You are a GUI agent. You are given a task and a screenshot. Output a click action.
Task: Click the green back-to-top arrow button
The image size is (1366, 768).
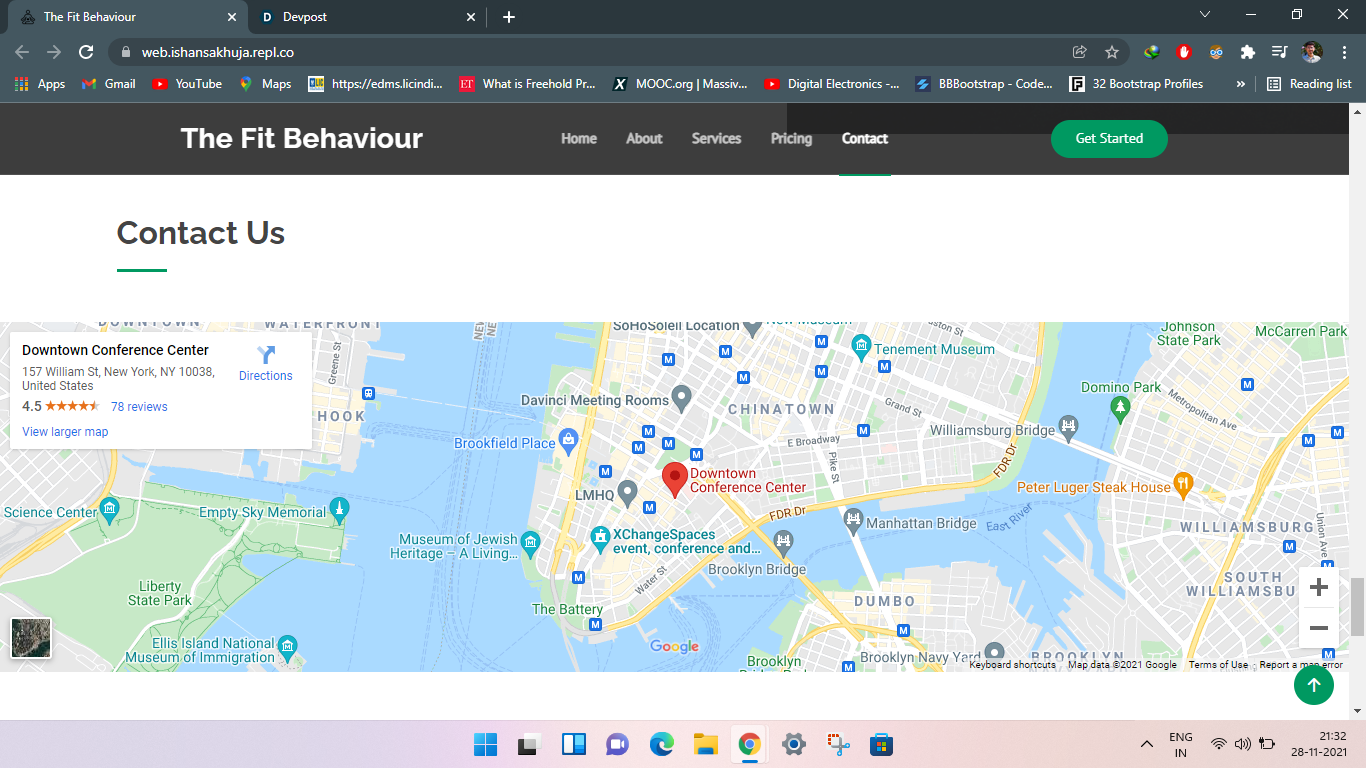point(1314,685)
